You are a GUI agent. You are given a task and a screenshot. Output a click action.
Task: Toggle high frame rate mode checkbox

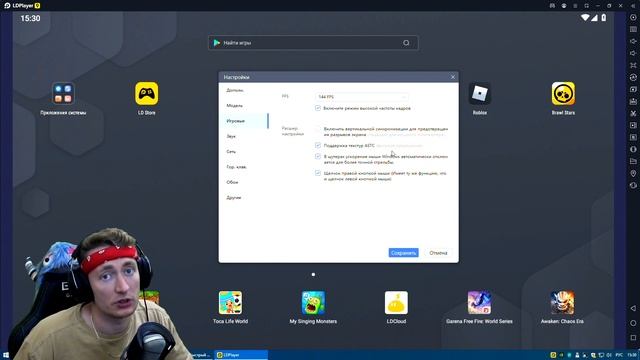[318, 108]
